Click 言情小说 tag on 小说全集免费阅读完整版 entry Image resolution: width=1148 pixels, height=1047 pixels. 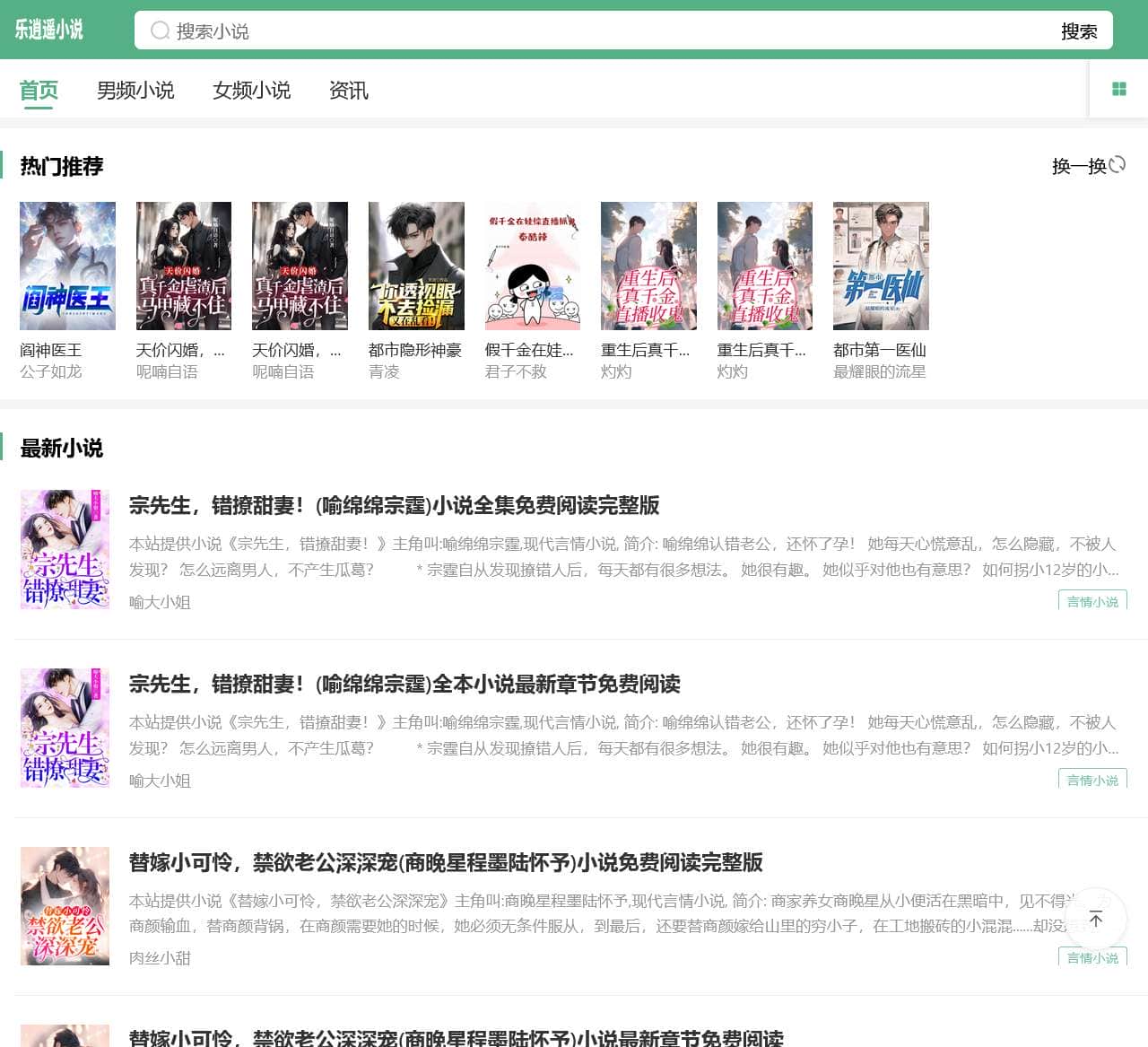[x=1092, y=600]
